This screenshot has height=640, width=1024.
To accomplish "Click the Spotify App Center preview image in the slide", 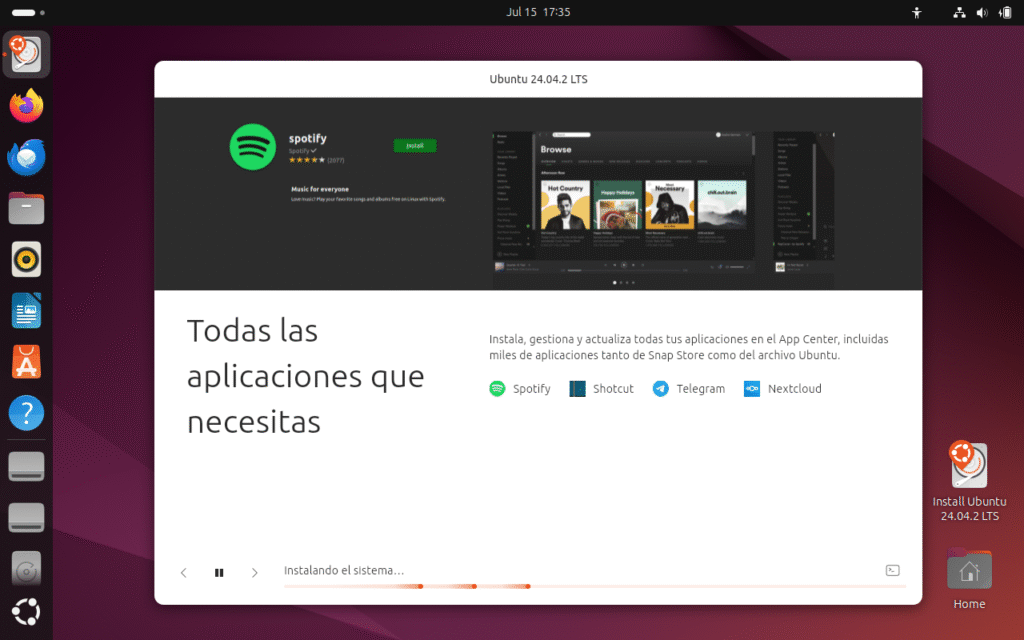I will point(663,208).
